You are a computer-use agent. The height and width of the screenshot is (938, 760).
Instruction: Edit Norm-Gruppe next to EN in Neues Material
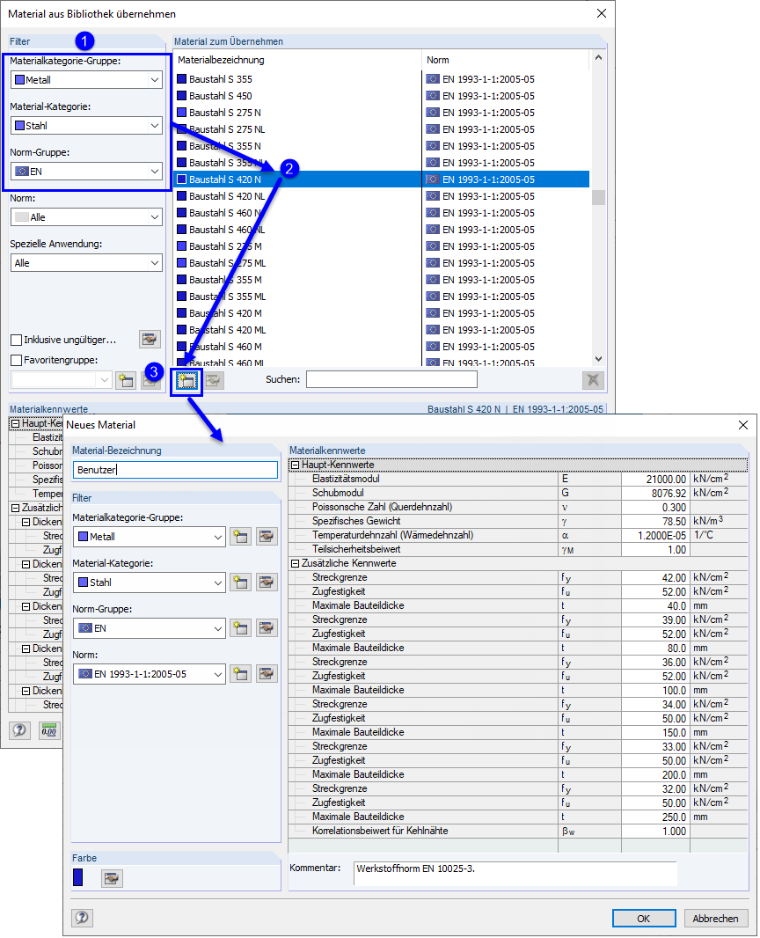(x=266, y=628)
